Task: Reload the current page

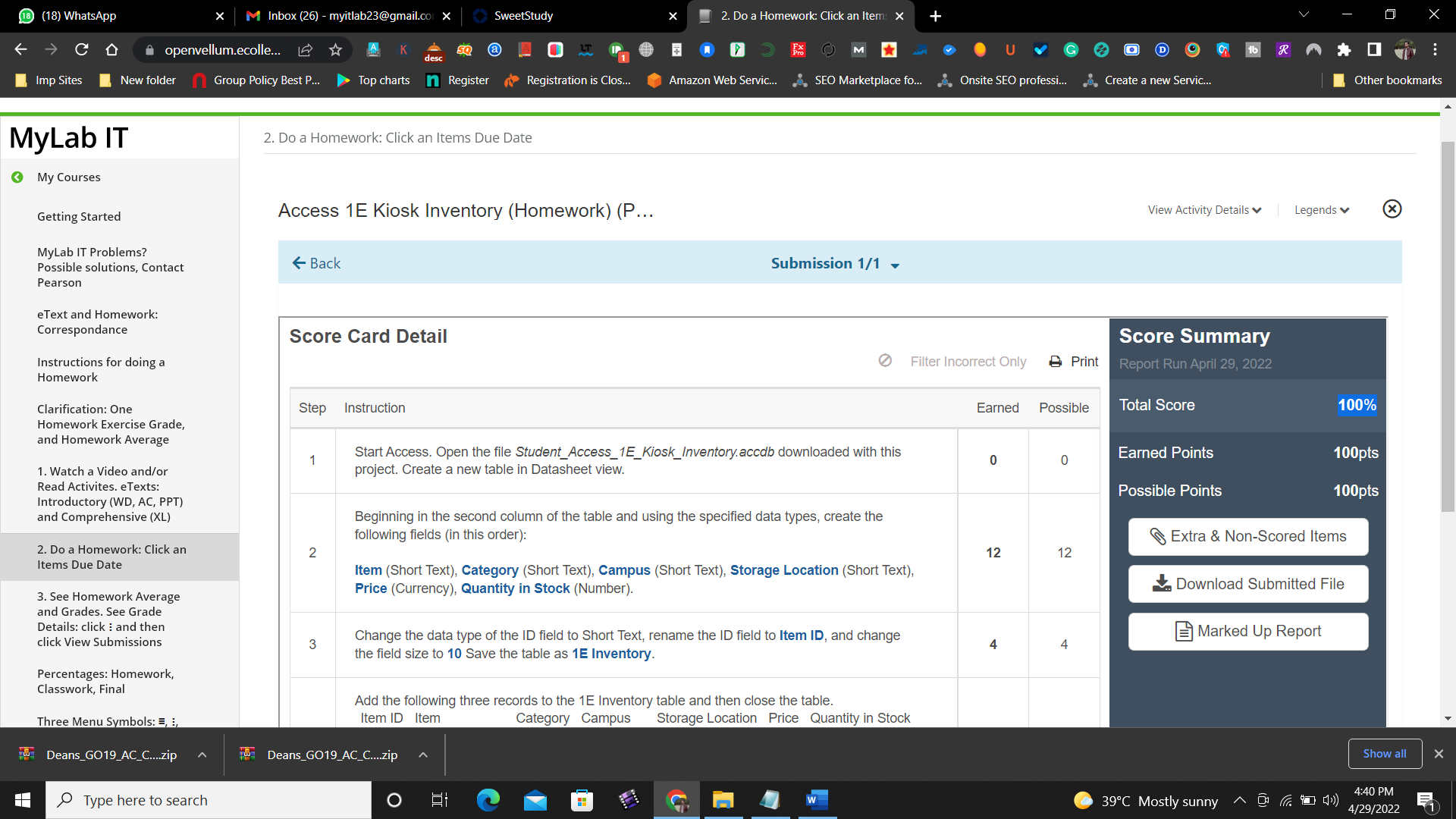Action: [x=81, y=50]
